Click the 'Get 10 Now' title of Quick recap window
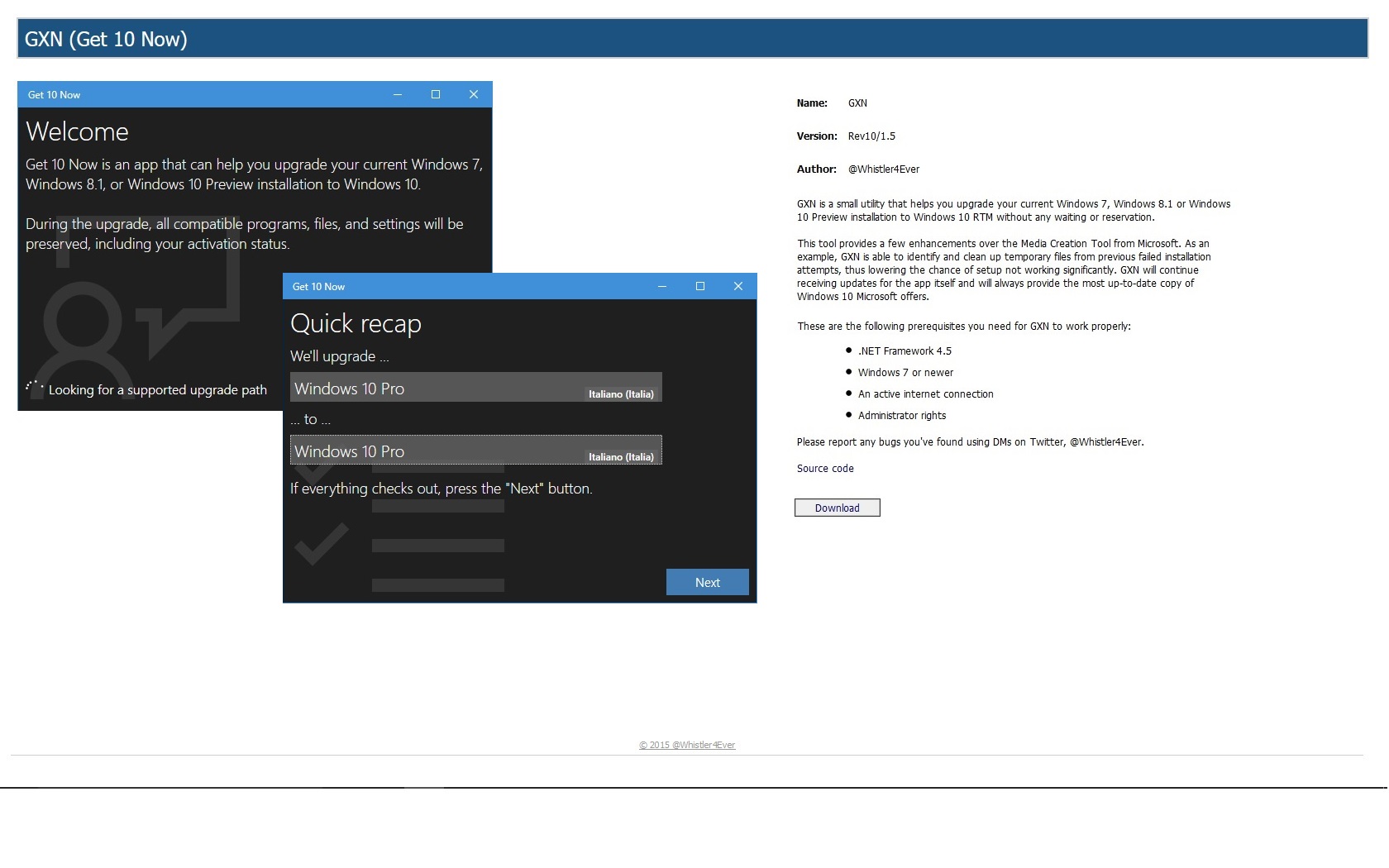The image size is (1389, 868). pos(318,287)
